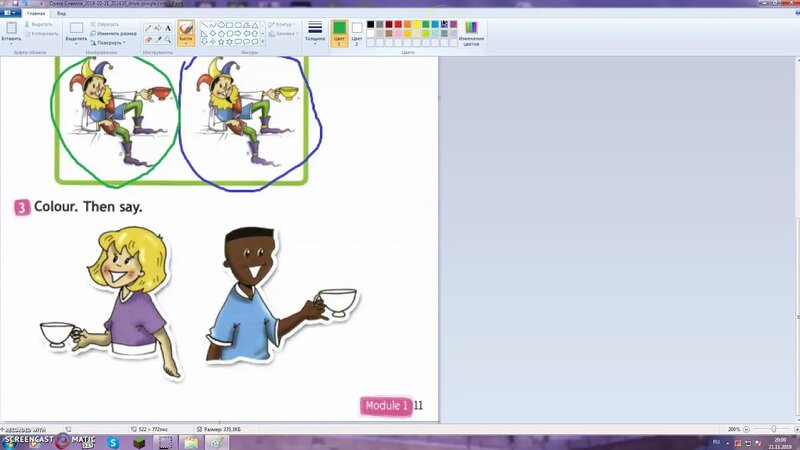Click the zoom out minus button
Screen dimensions: 800x450
pyautogui.click(x=746, y=430)
